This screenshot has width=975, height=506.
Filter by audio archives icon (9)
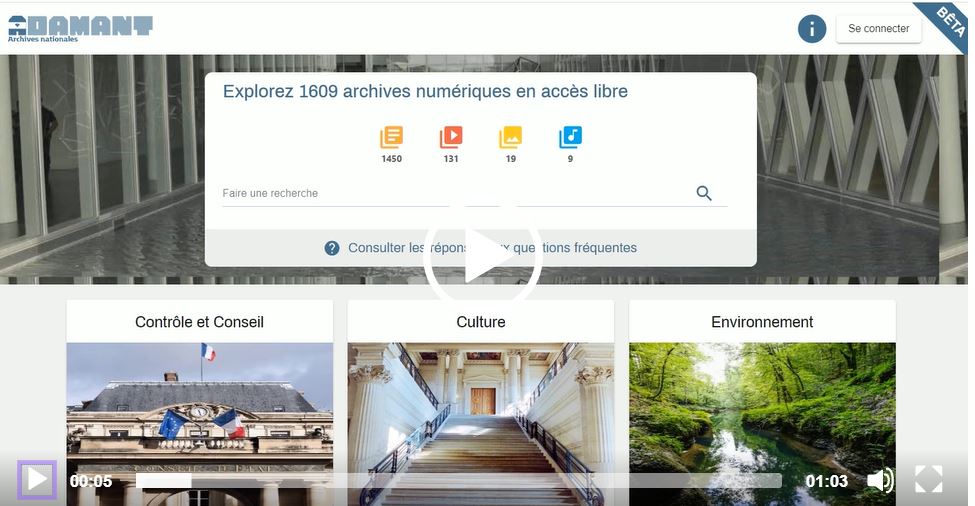pos(570,137)
